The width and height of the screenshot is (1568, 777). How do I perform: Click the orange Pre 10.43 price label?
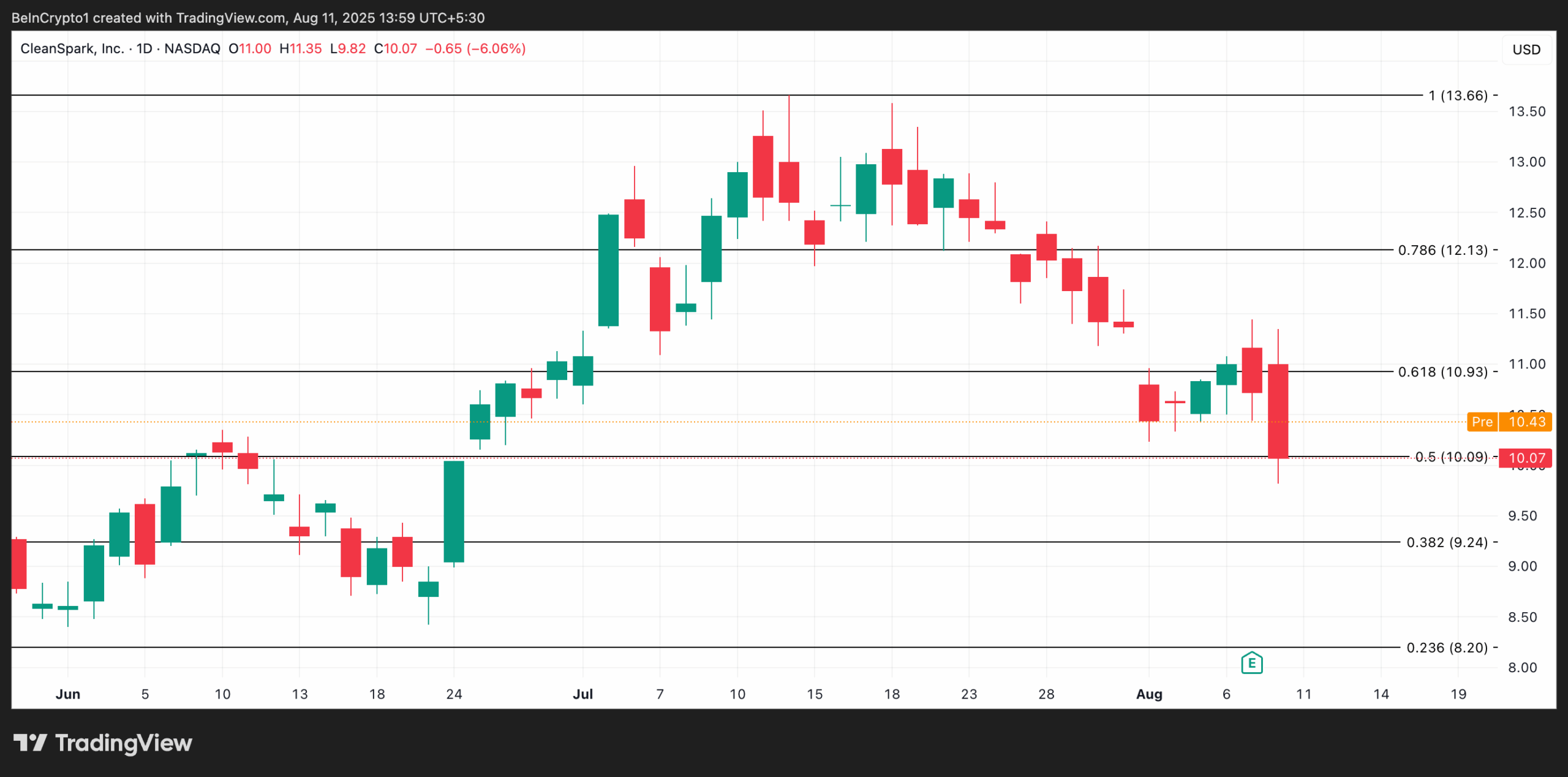(1509, 422)
